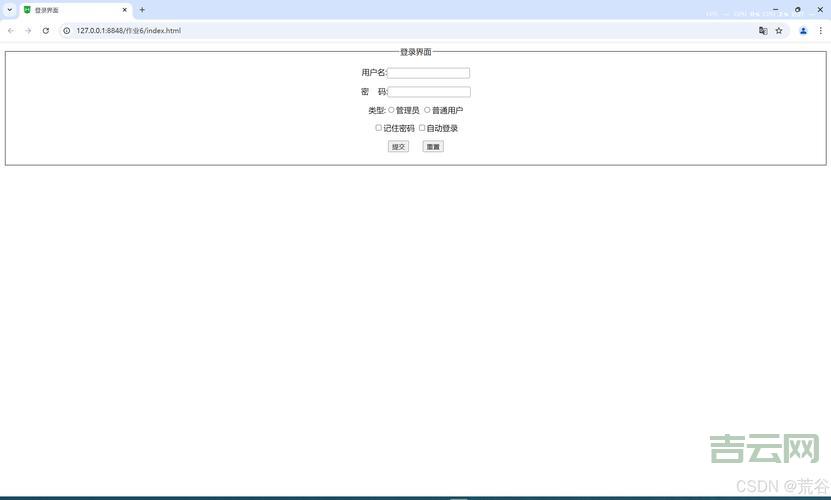The image size is (831, 500).
Task: Reload the page with refresh icon
Action: point(46,31)
